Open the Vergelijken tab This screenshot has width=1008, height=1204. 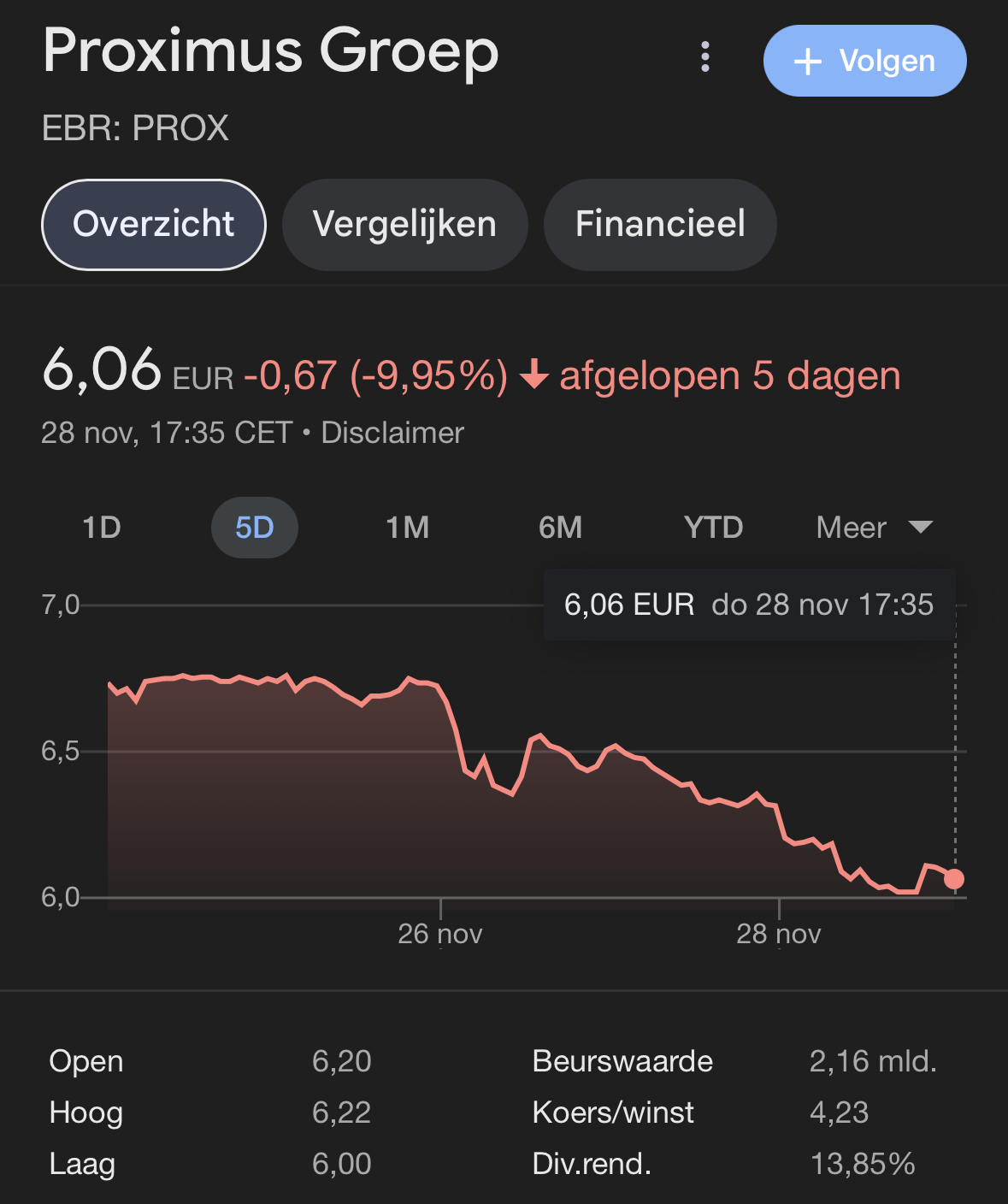coord(404,224)
